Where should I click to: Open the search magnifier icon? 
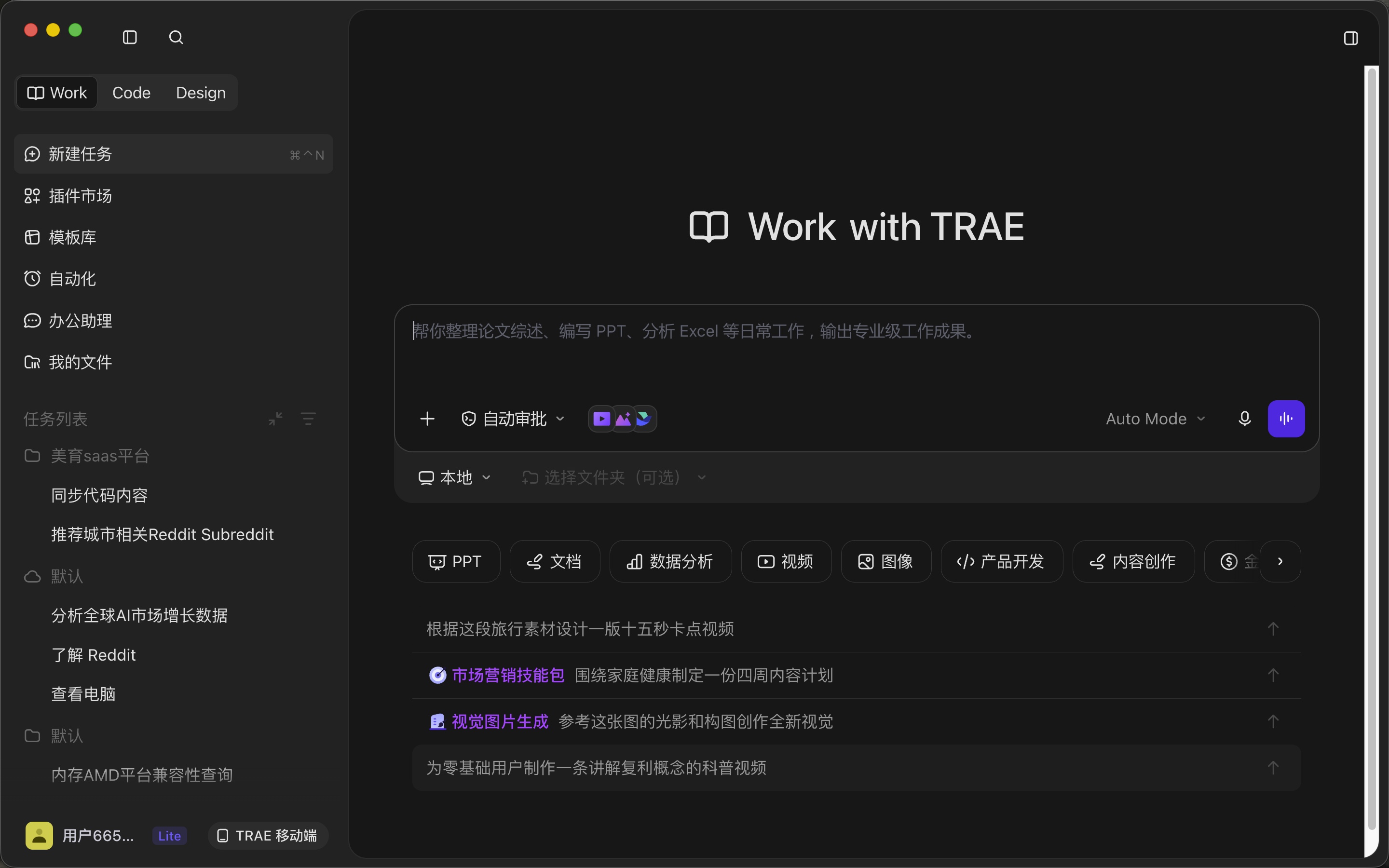pyautogui.click(x=176, y=37)
